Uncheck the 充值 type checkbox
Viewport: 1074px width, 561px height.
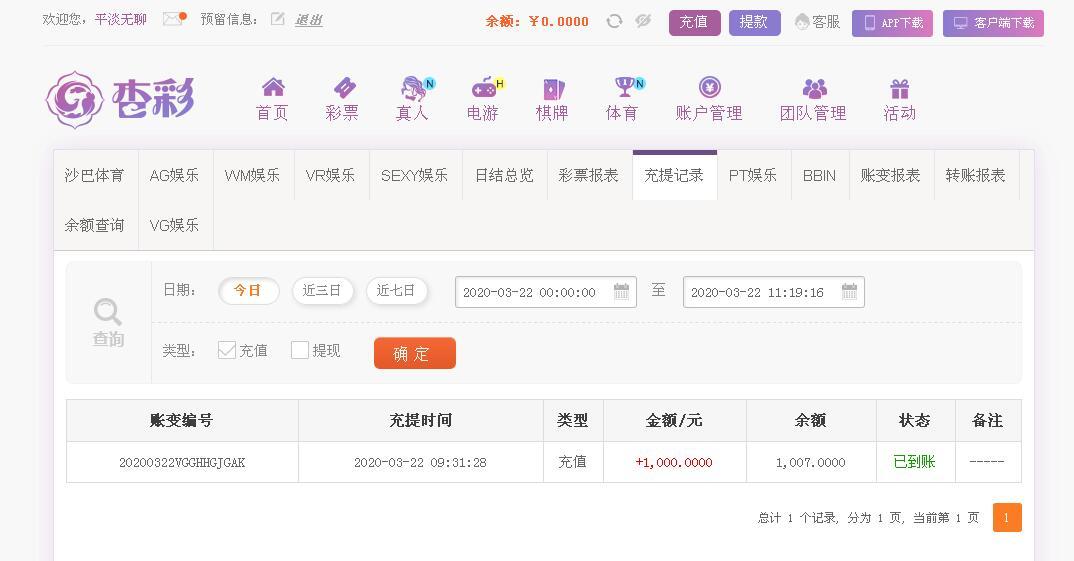point(227,350)
